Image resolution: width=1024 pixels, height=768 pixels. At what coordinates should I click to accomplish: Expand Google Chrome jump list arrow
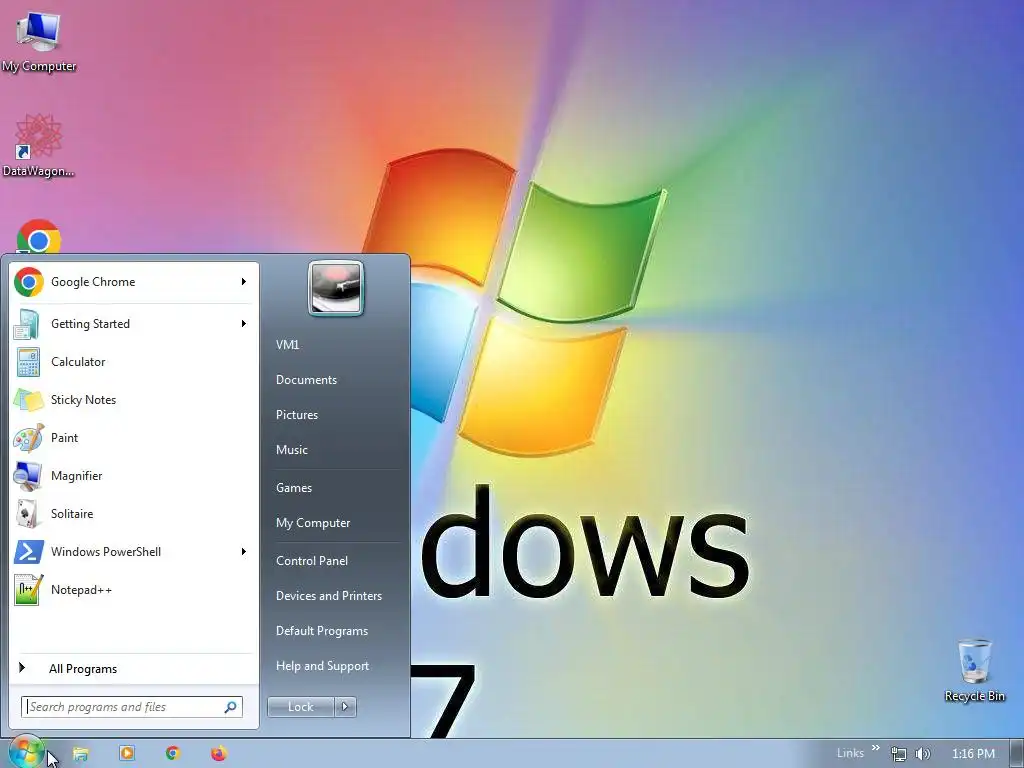(x=244, y=281)
